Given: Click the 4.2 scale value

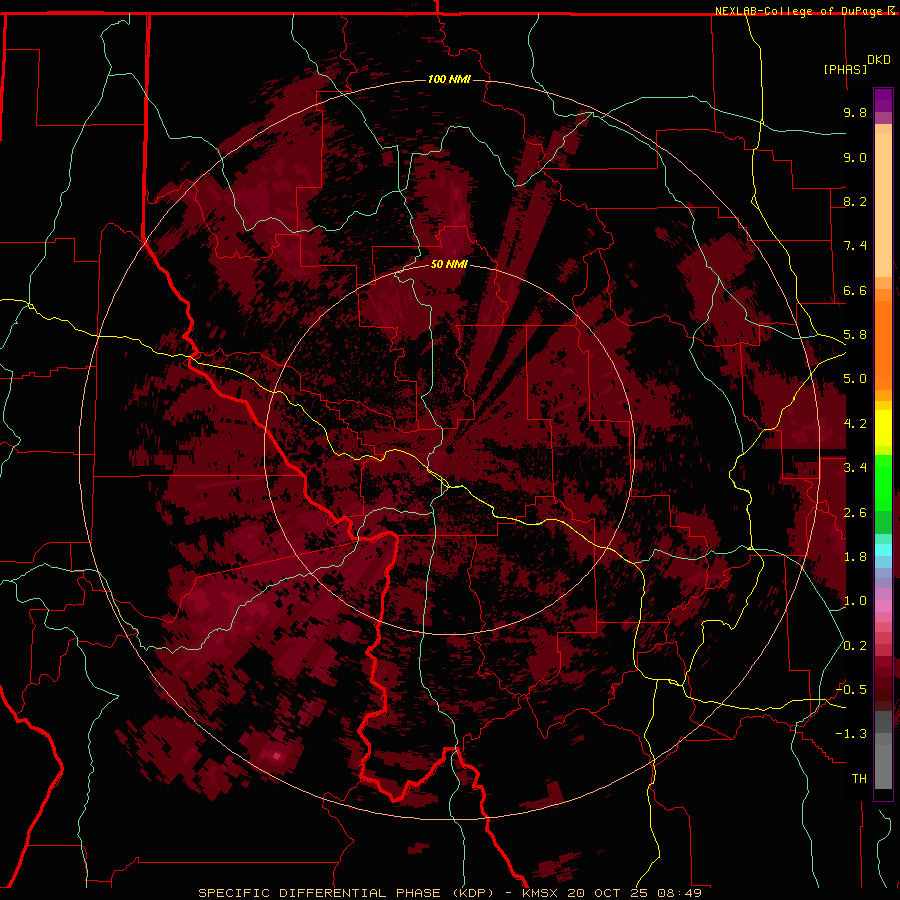Looking at the screenshot, I should click(855, 424).
